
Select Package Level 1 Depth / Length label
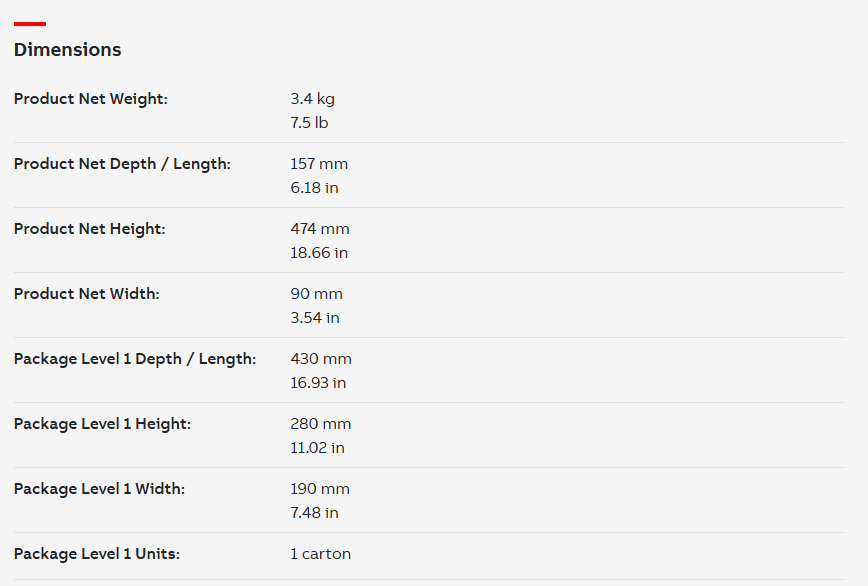click(135, 359)
